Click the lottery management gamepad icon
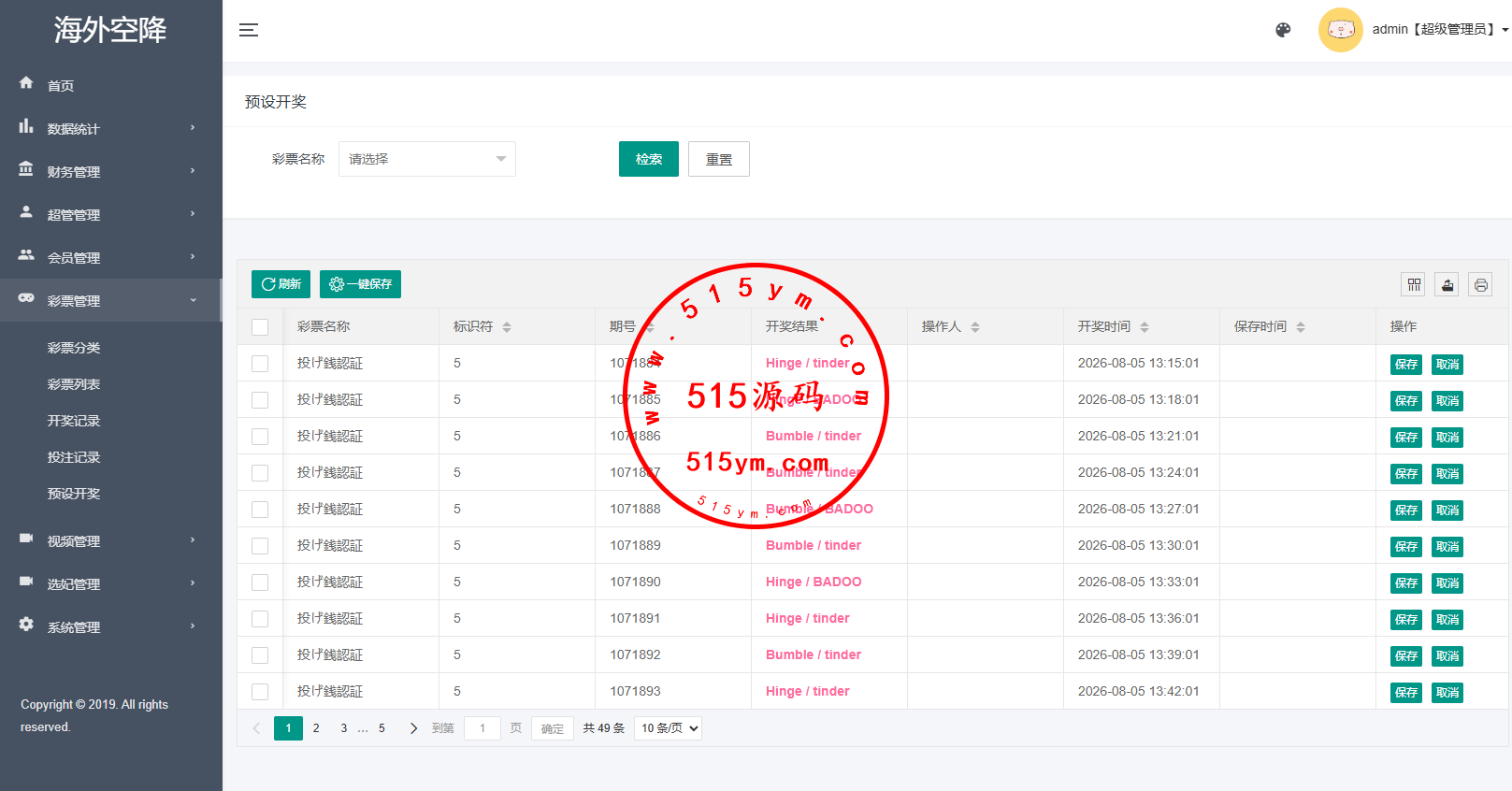1512x791 pixels. (x=26, y=298)
